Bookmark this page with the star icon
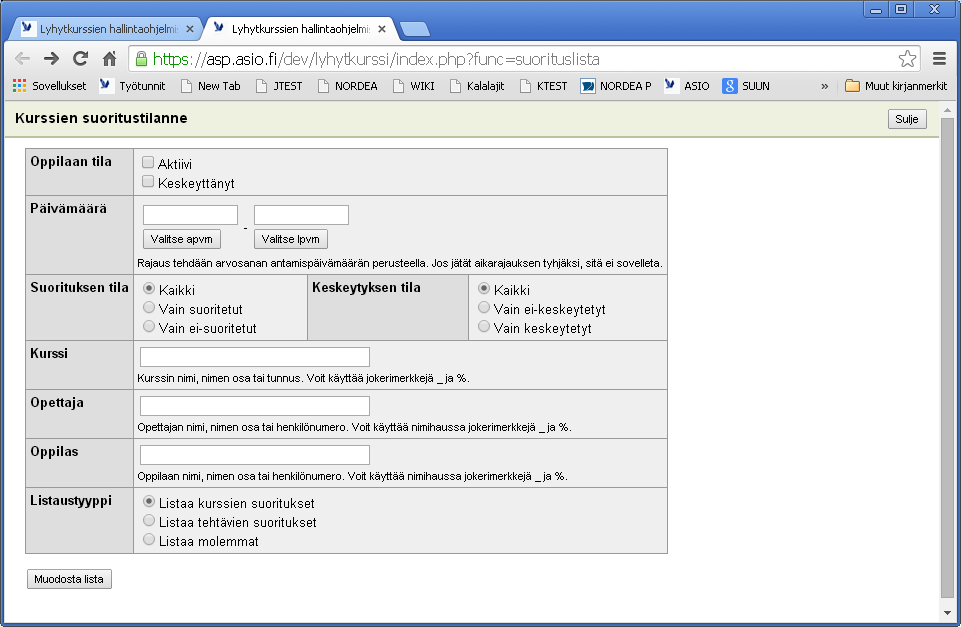The image size is (961, 627). pyautogui.click(x=907, y=59)
